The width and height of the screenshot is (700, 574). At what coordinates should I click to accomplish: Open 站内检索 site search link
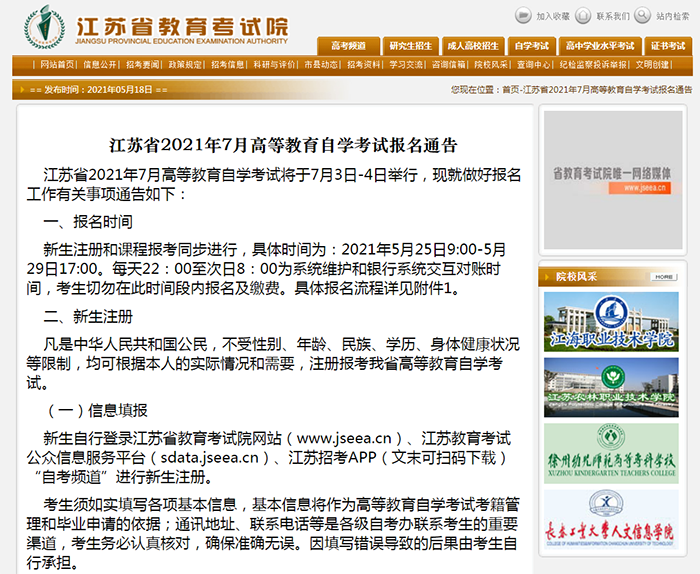673,16
